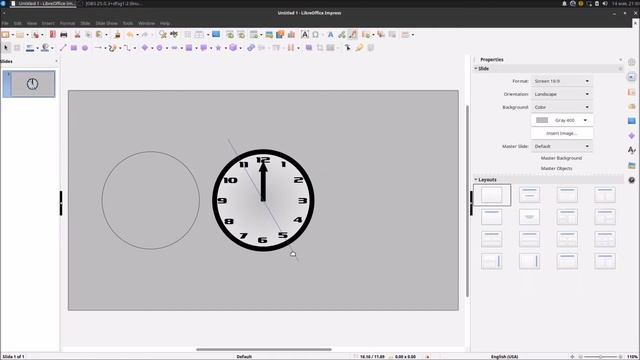The height and width of the screenshot is (360, 640).
Task: Choose the Connectors tool
Action: click(127, 48)
